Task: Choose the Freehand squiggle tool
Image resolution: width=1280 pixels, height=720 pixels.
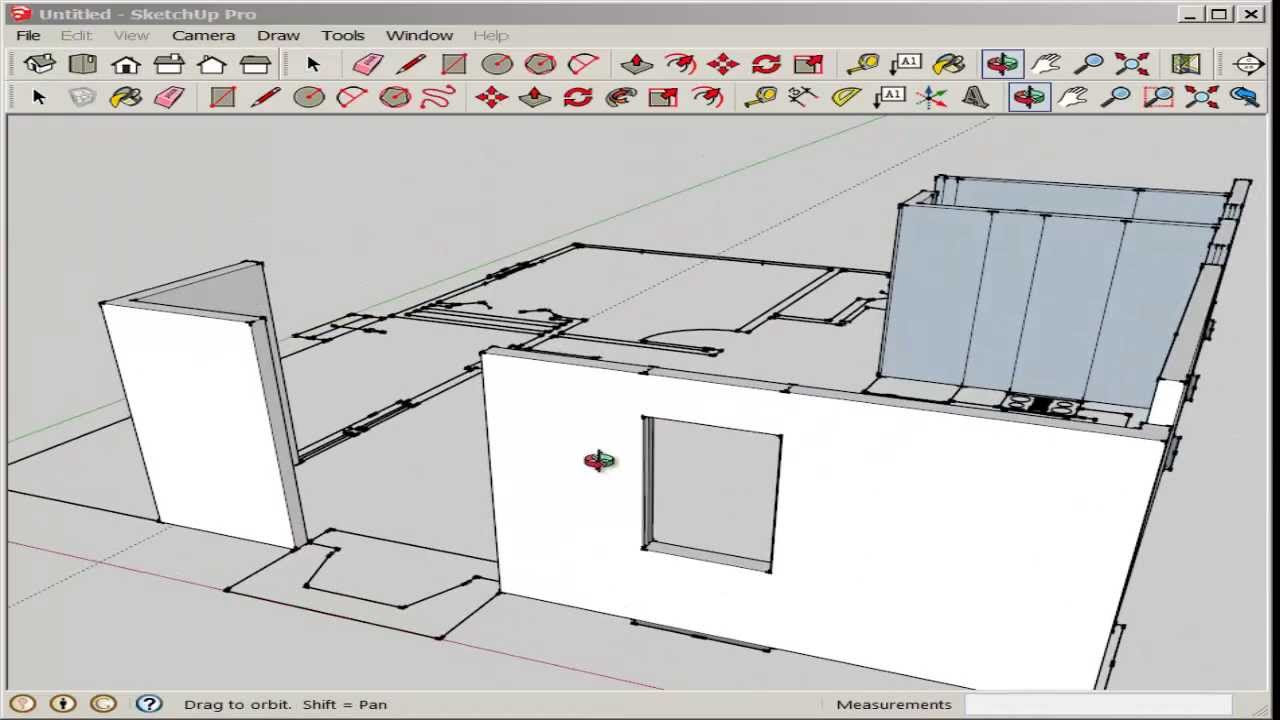Action: tap(438, 97)
